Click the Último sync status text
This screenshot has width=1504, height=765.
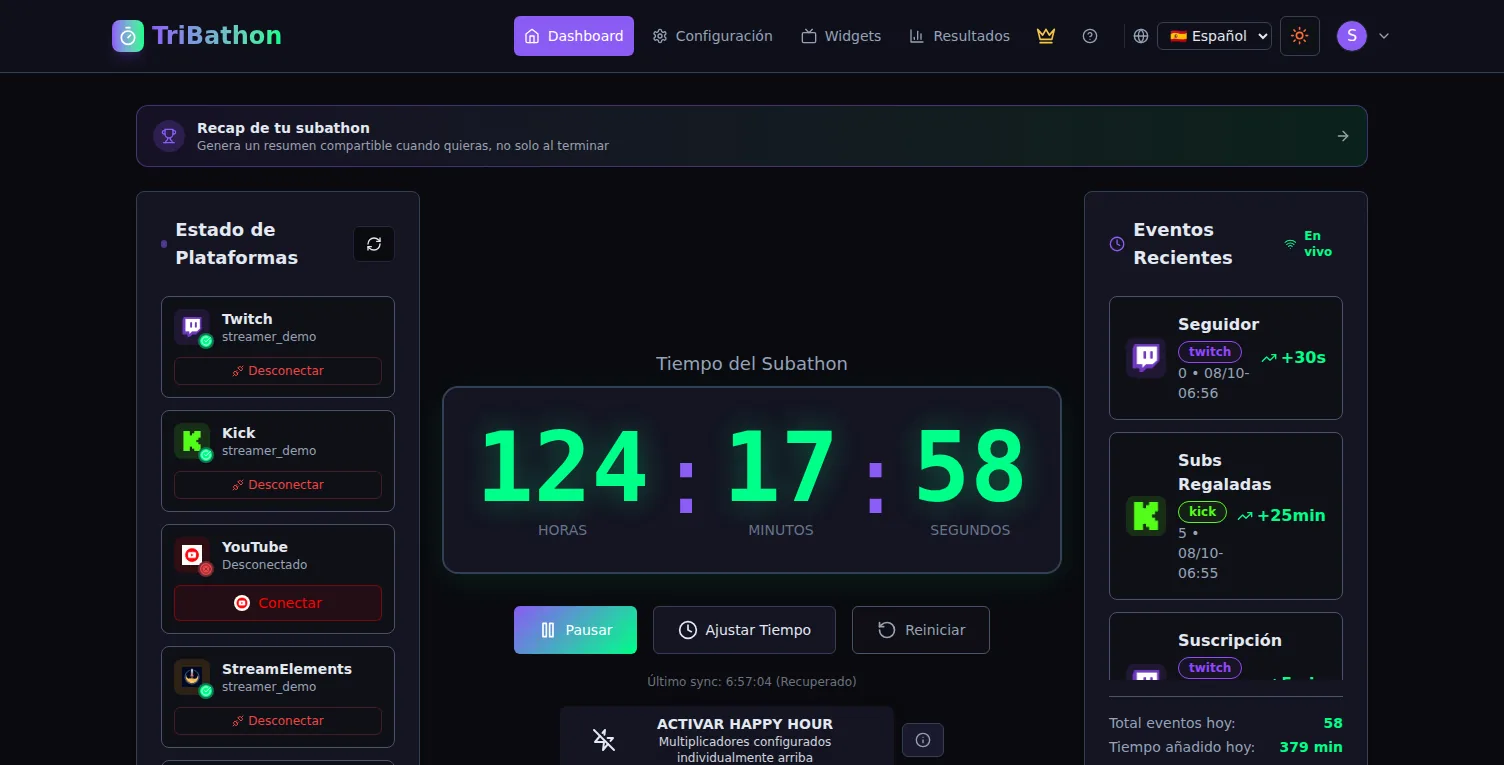click(x=752, y=682)
